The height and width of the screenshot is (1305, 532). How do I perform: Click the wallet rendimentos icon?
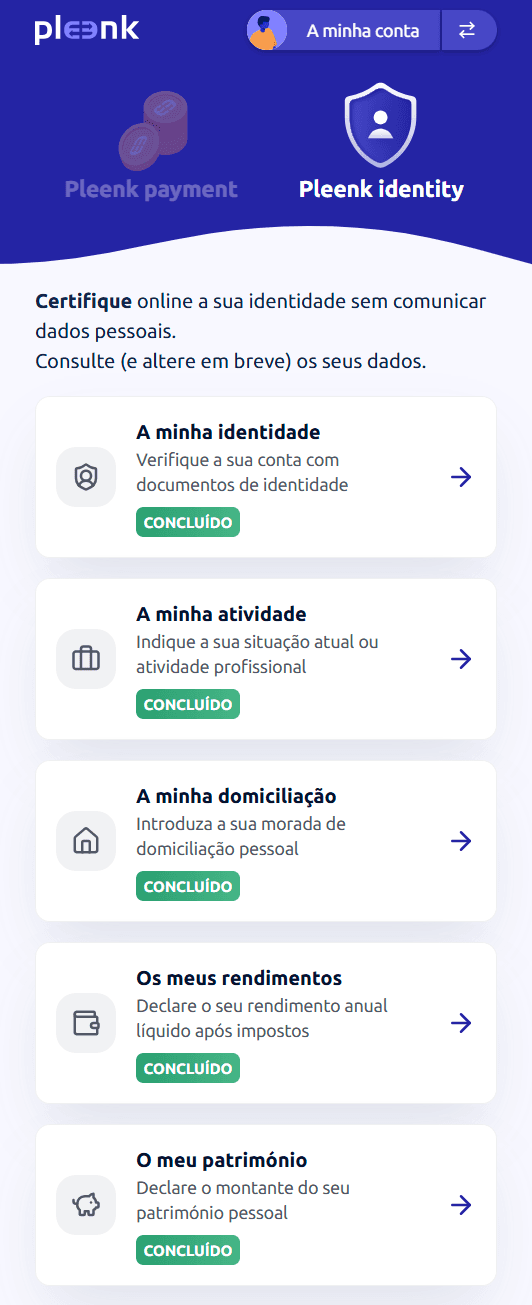pyautogui.click(x=86, y=1023)
